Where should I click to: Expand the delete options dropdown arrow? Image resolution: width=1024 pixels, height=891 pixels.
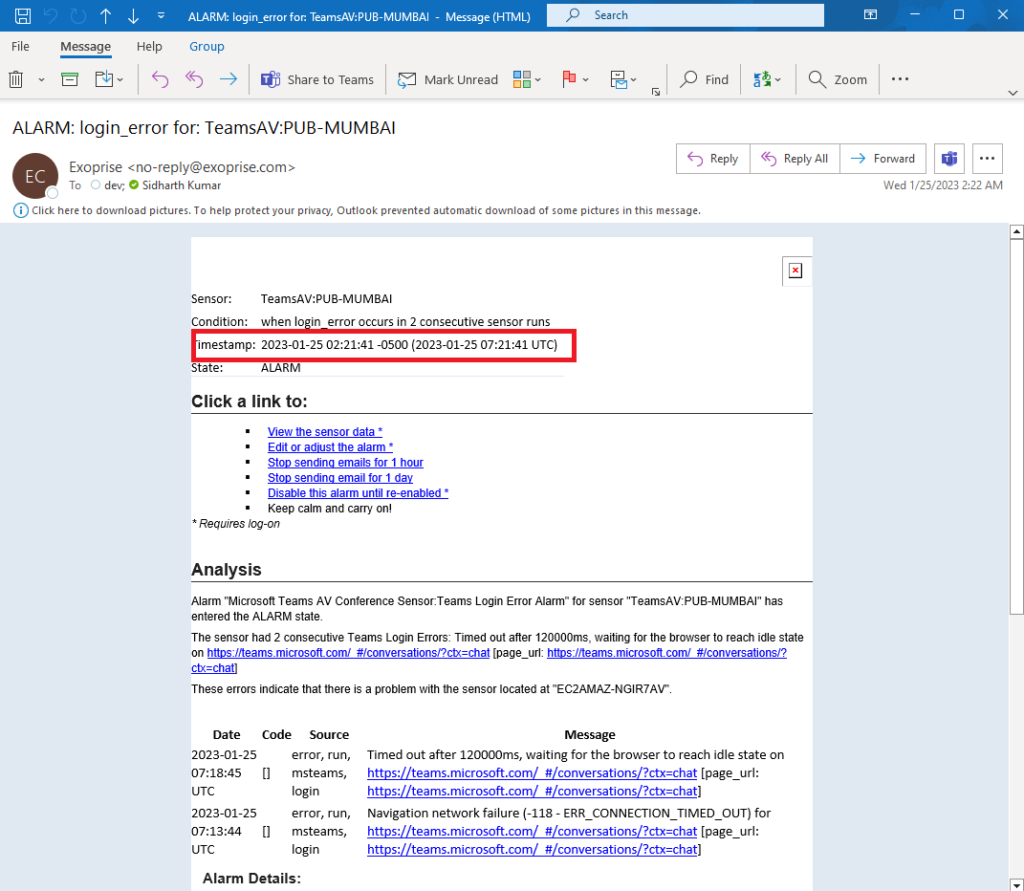(41, 80)
